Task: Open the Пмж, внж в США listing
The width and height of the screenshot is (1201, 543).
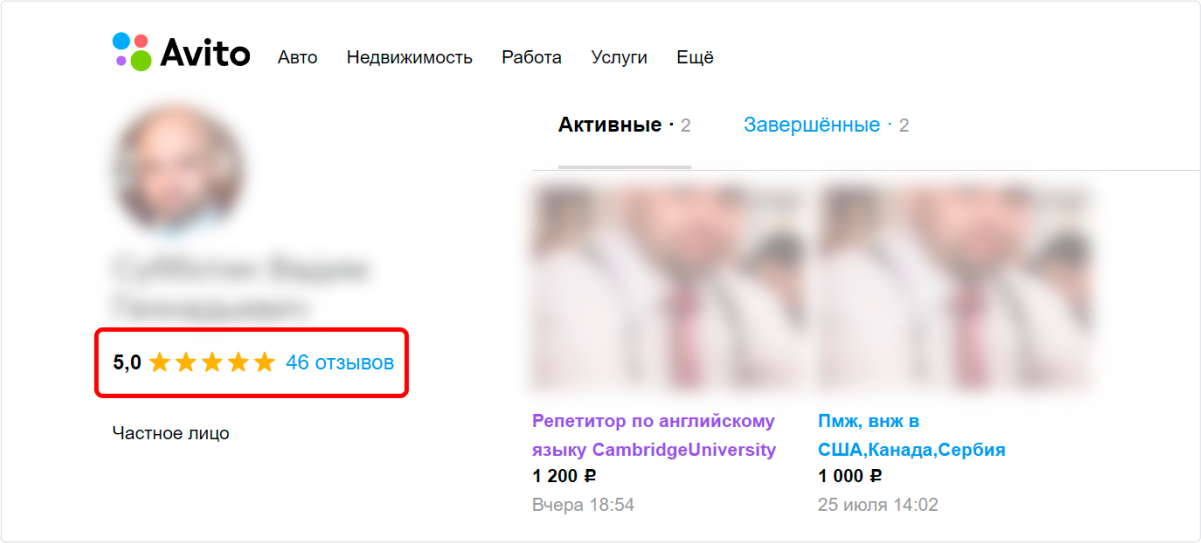Action: pyautogui.click(x=912, y=435)
